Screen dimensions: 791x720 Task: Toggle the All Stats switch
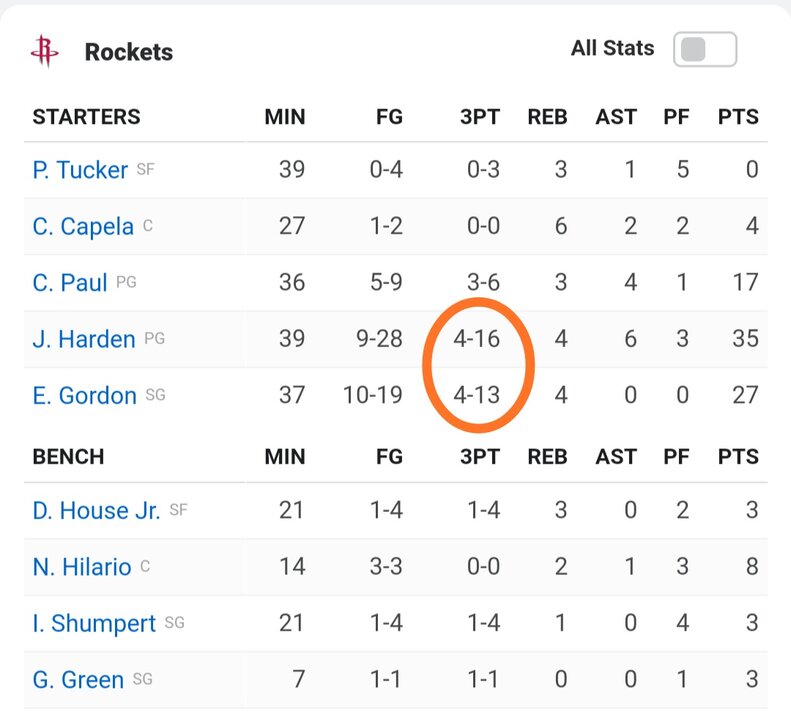click(x=705, y=49)
